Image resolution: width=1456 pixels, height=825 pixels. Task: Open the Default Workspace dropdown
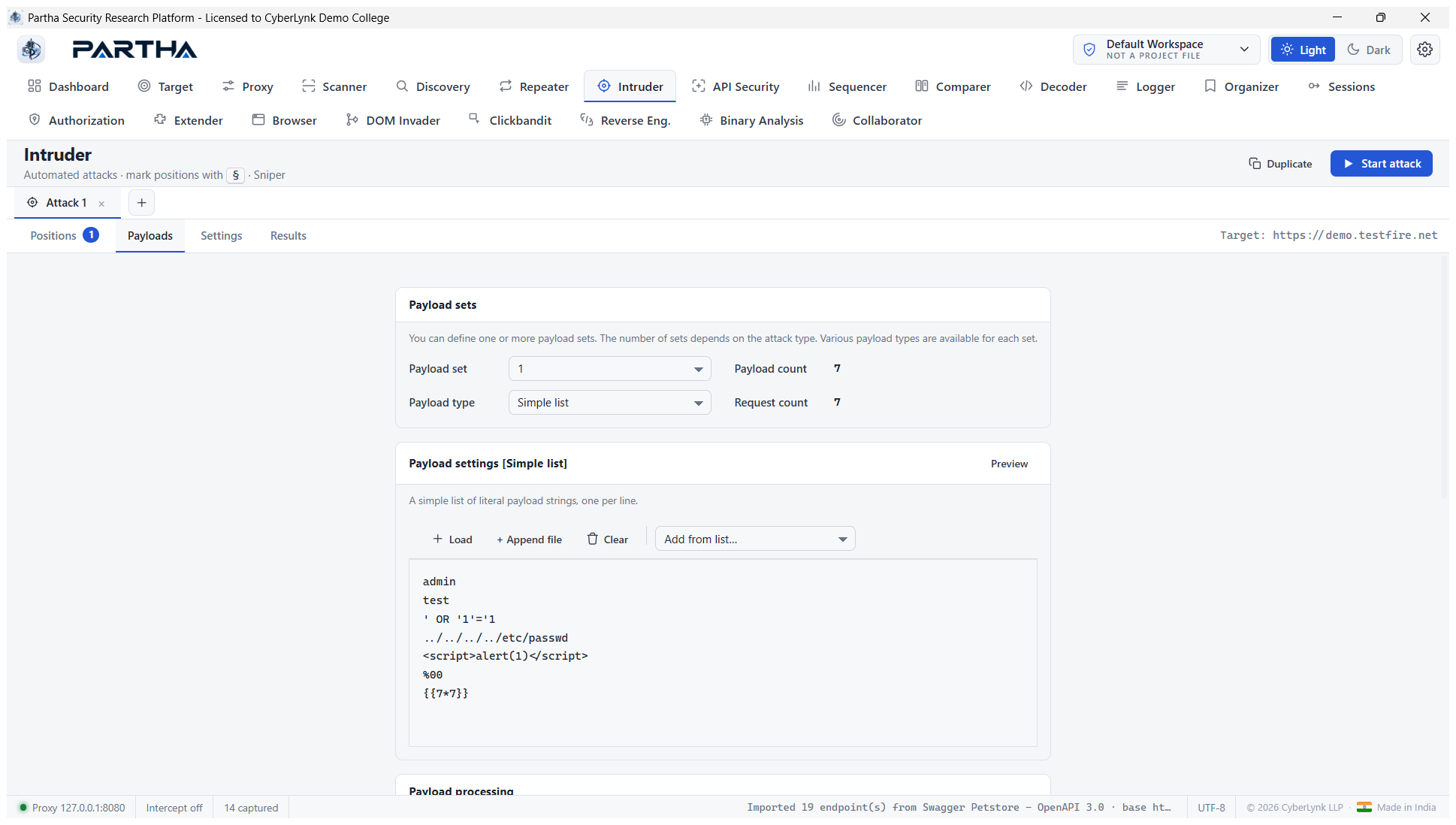[1167, 50]
